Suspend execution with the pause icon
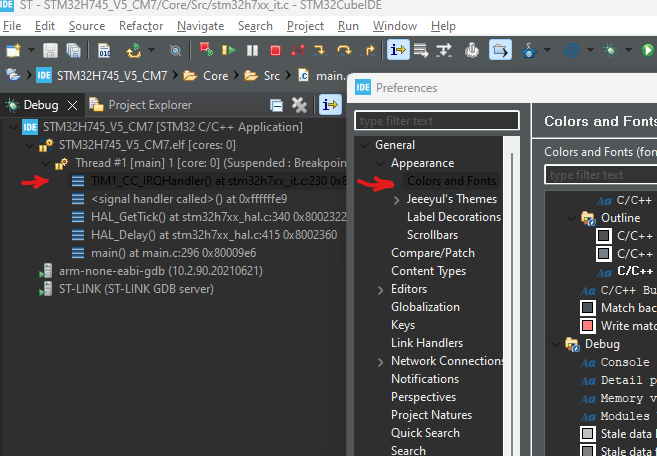Viewport: 657px width, 456px height. (252, 51)
